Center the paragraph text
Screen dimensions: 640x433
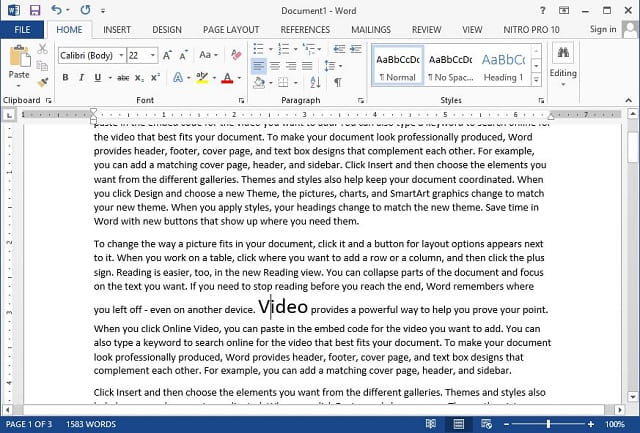click(275, 66)
